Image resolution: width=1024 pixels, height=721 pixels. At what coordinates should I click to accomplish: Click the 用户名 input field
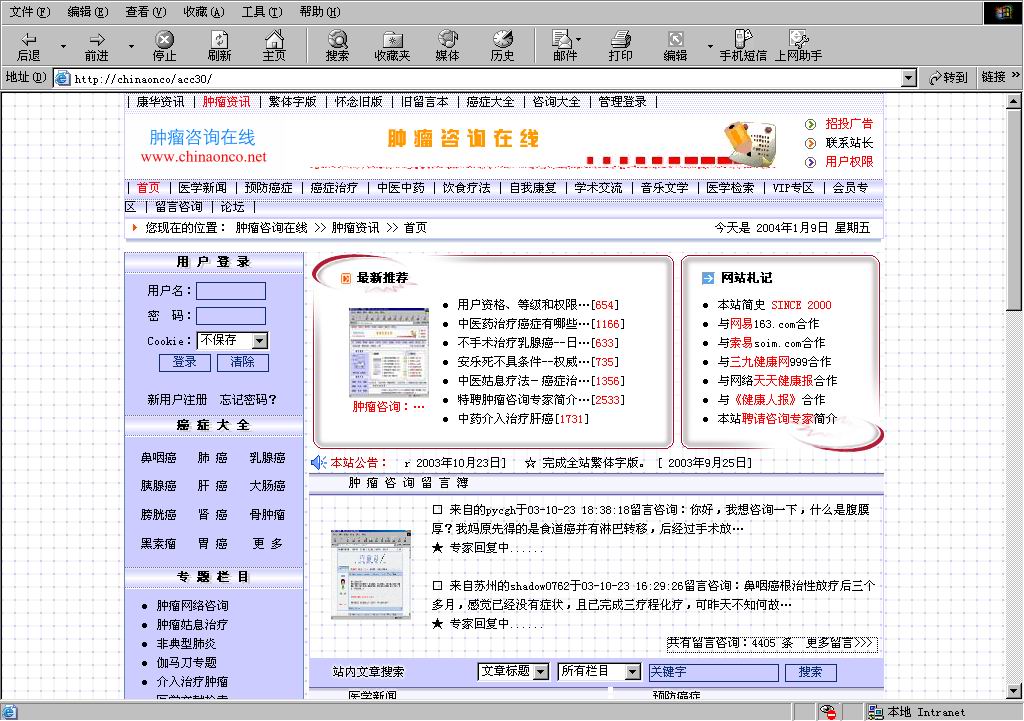coord(231,291)
